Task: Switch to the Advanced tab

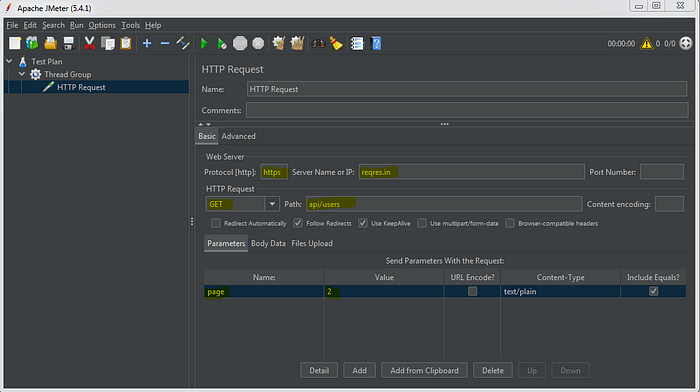Action: tap(238, 136)
